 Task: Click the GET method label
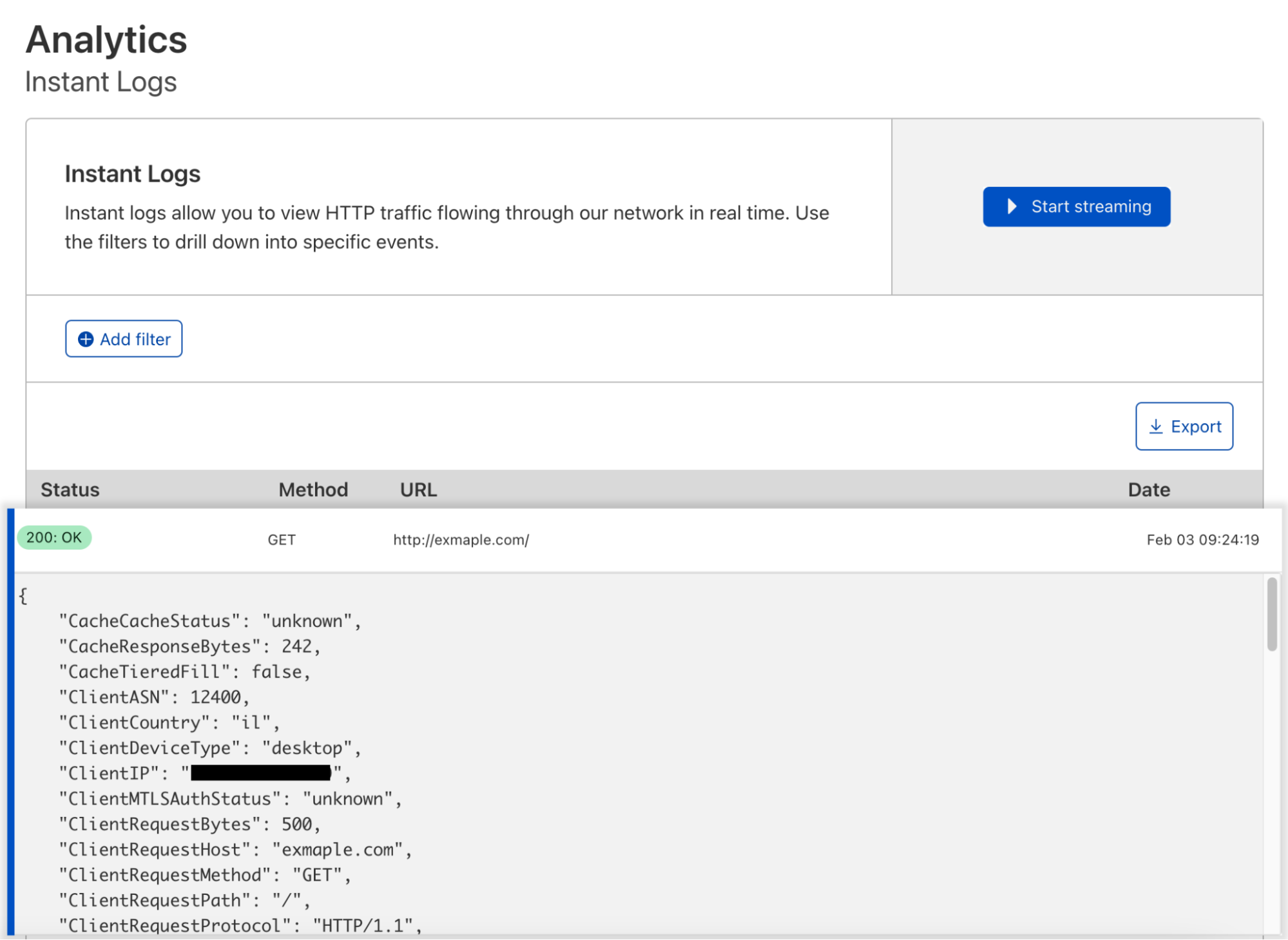pyautogui.click(x=280, y=540)
